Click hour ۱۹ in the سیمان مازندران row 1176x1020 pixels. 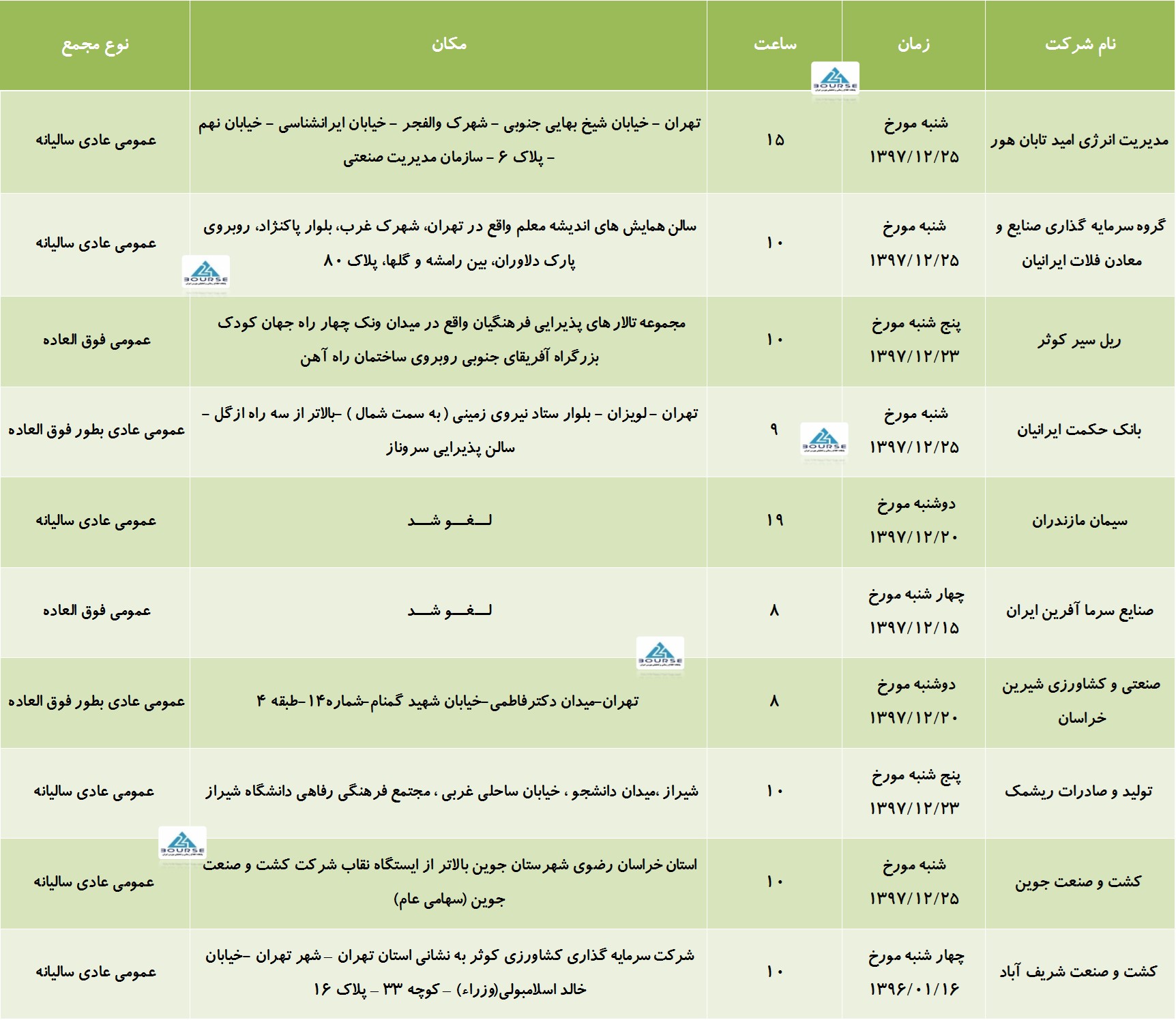[774, 521]
